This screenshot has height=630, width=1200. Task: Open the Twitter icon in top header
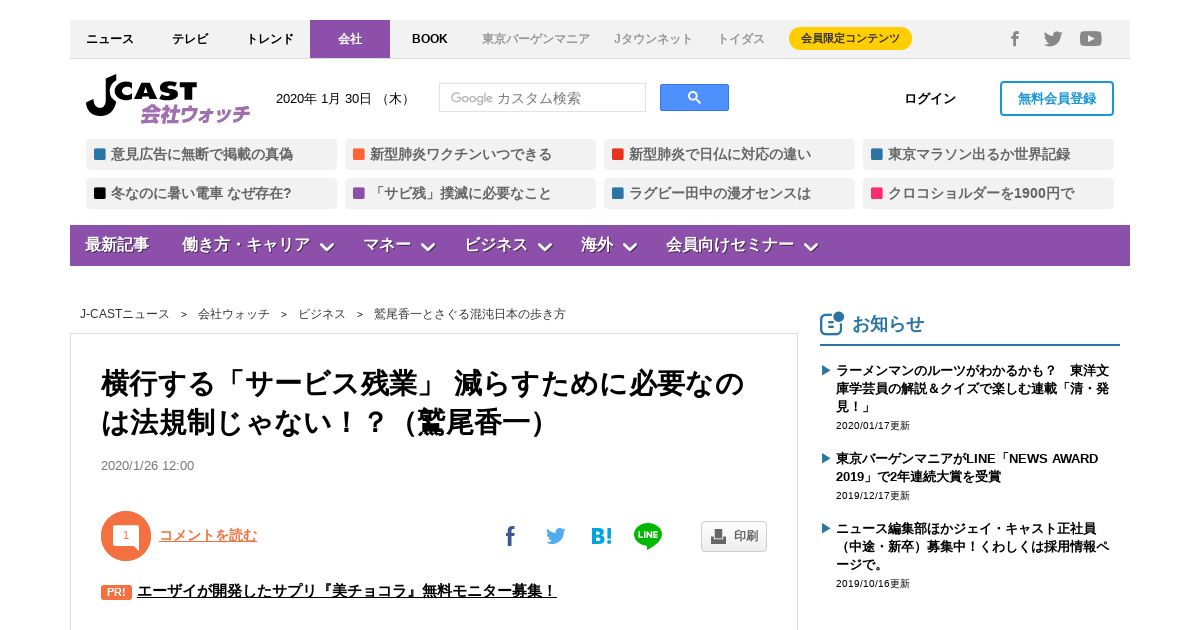tap(1053, 39)
